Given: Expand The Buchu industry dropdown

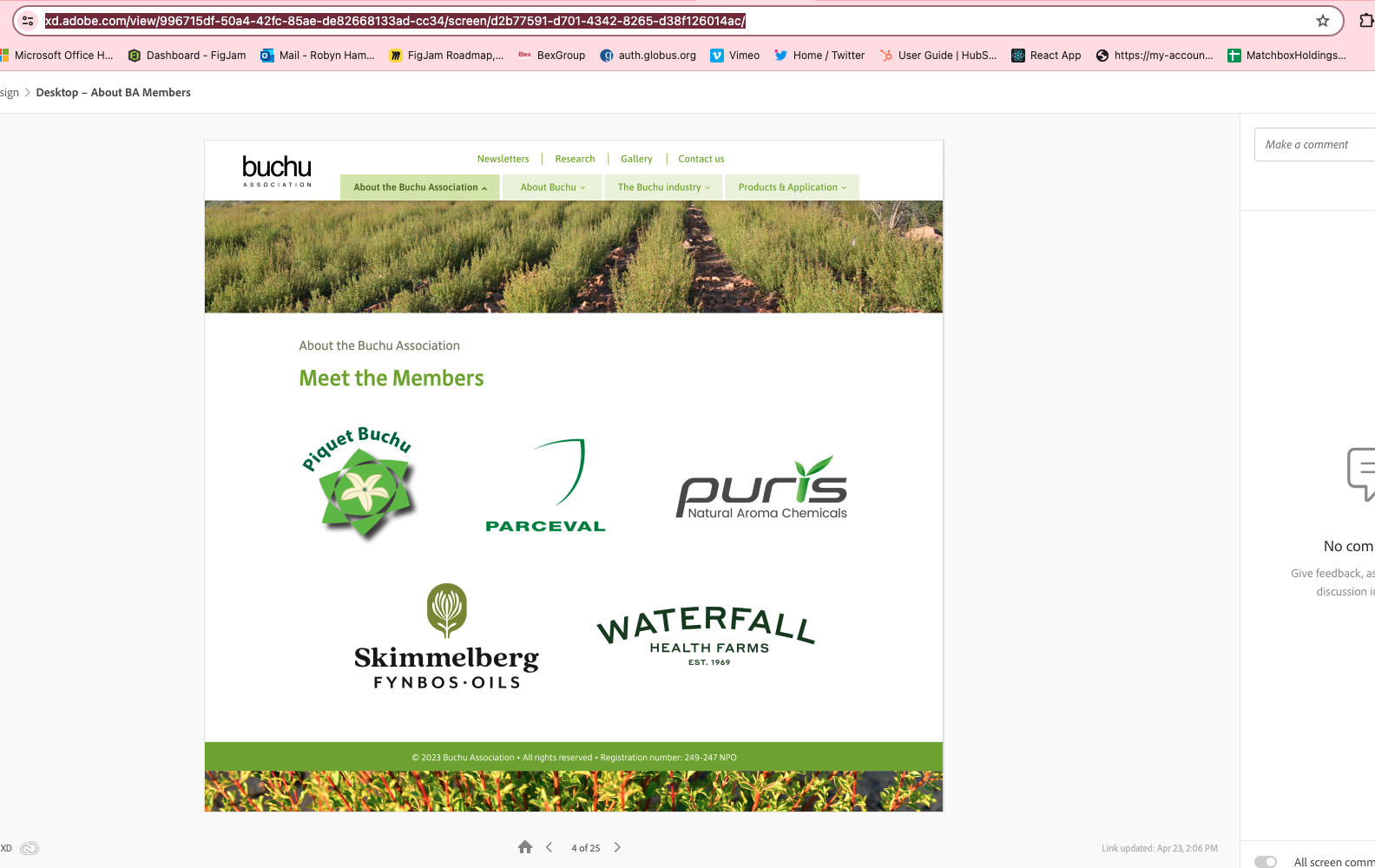Looking at the screenshot, I should pos(663,187).
